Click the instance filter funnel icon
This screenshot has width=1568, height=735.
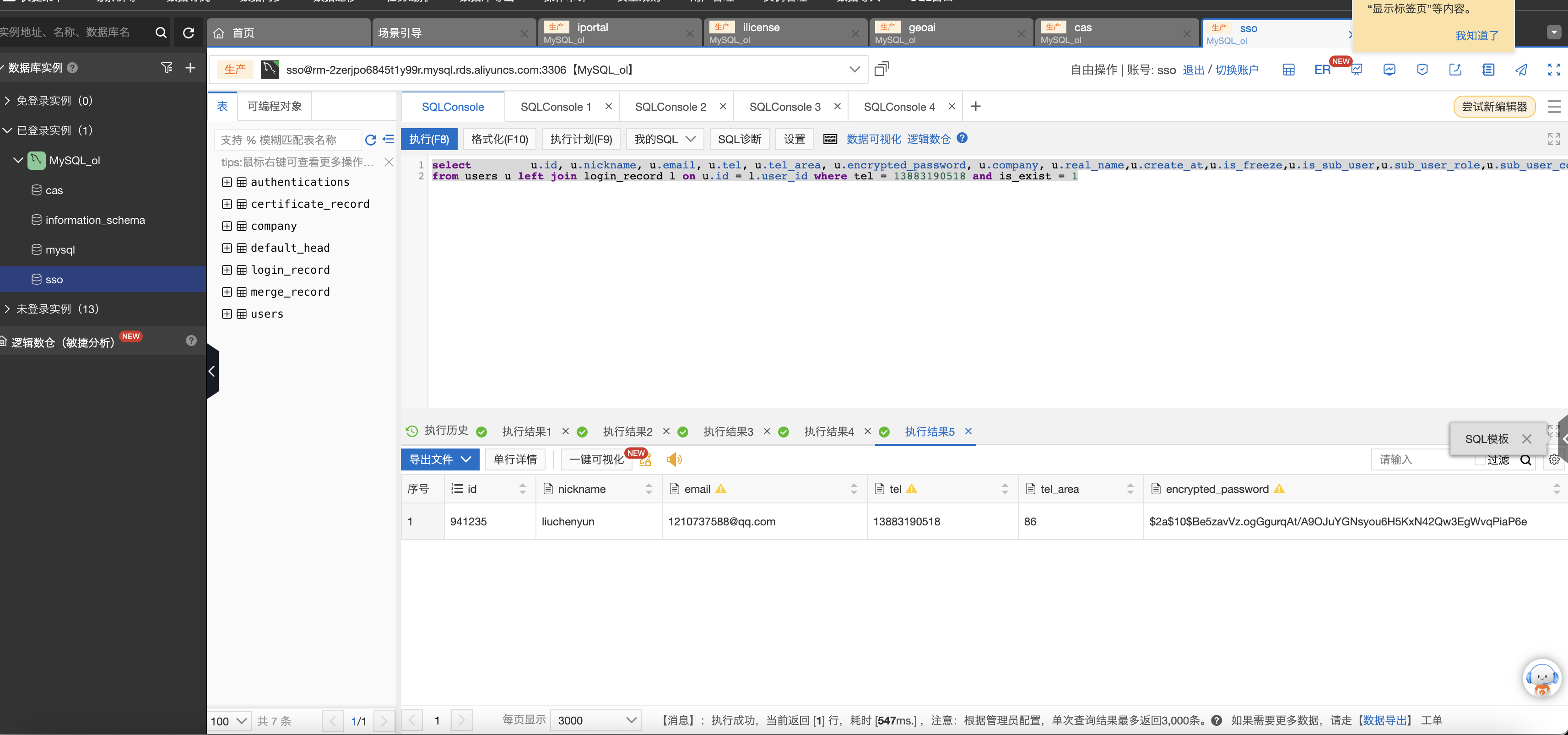pyautogui.click(x=167, y=68)
